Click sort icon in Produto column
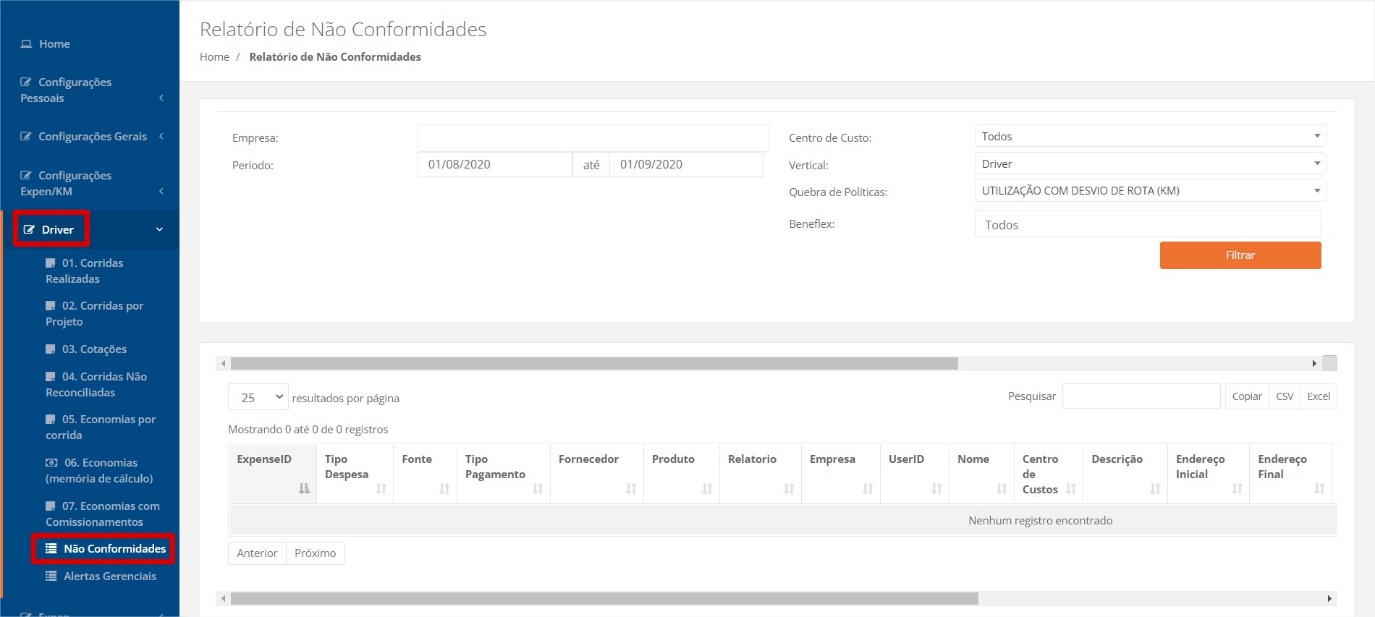The height and width of the screenshot is (617, 1375). [707, 489]
